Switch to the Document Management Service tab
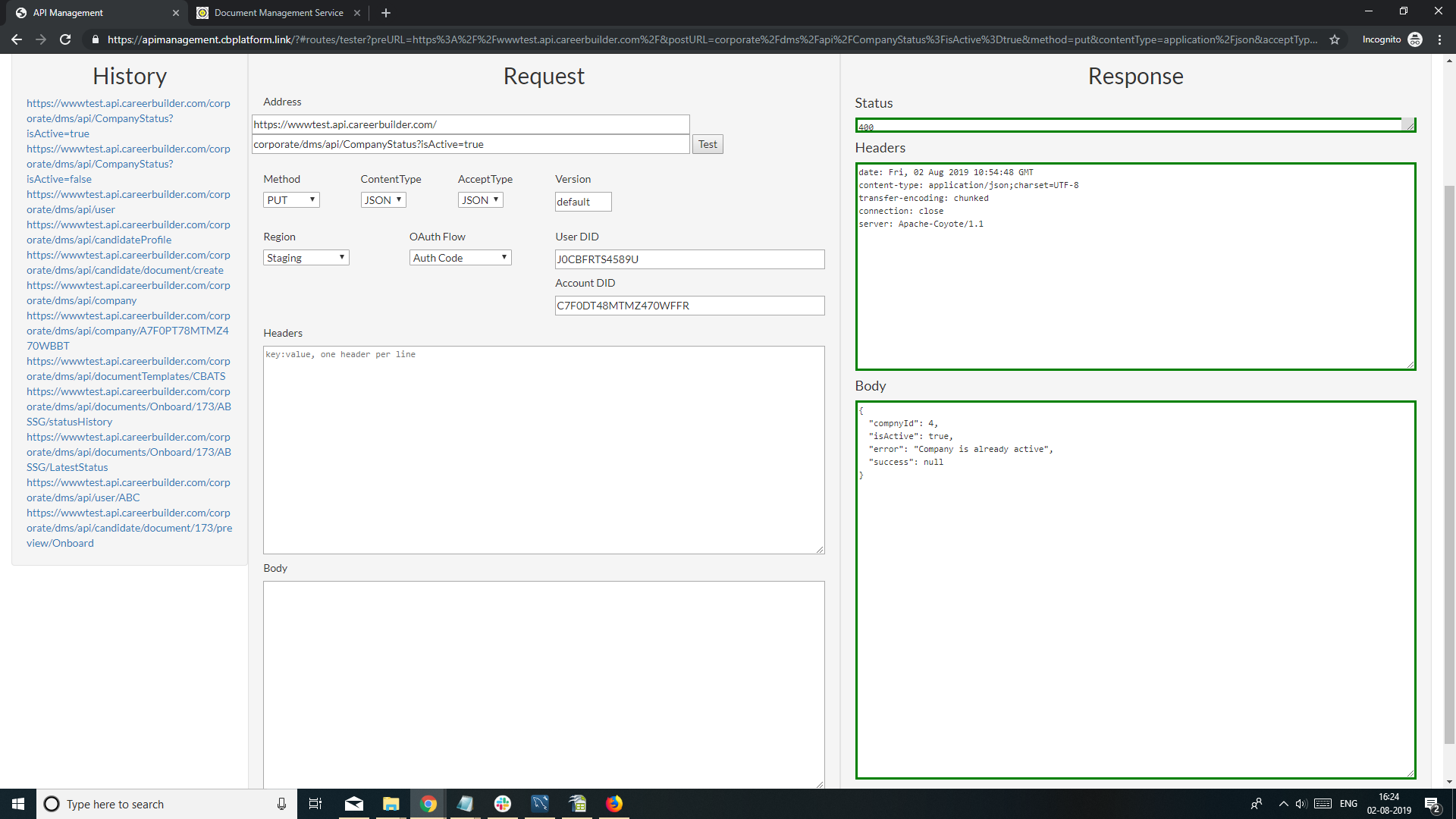The image size is (1456, 819). pos(278,13)
